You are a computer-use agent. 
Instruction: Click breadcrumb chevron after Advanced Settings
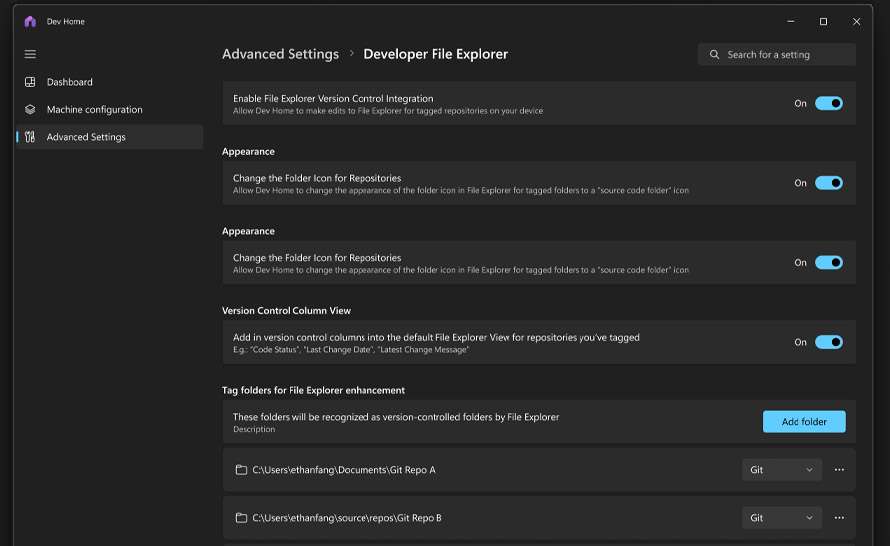(x=351, y=53)
